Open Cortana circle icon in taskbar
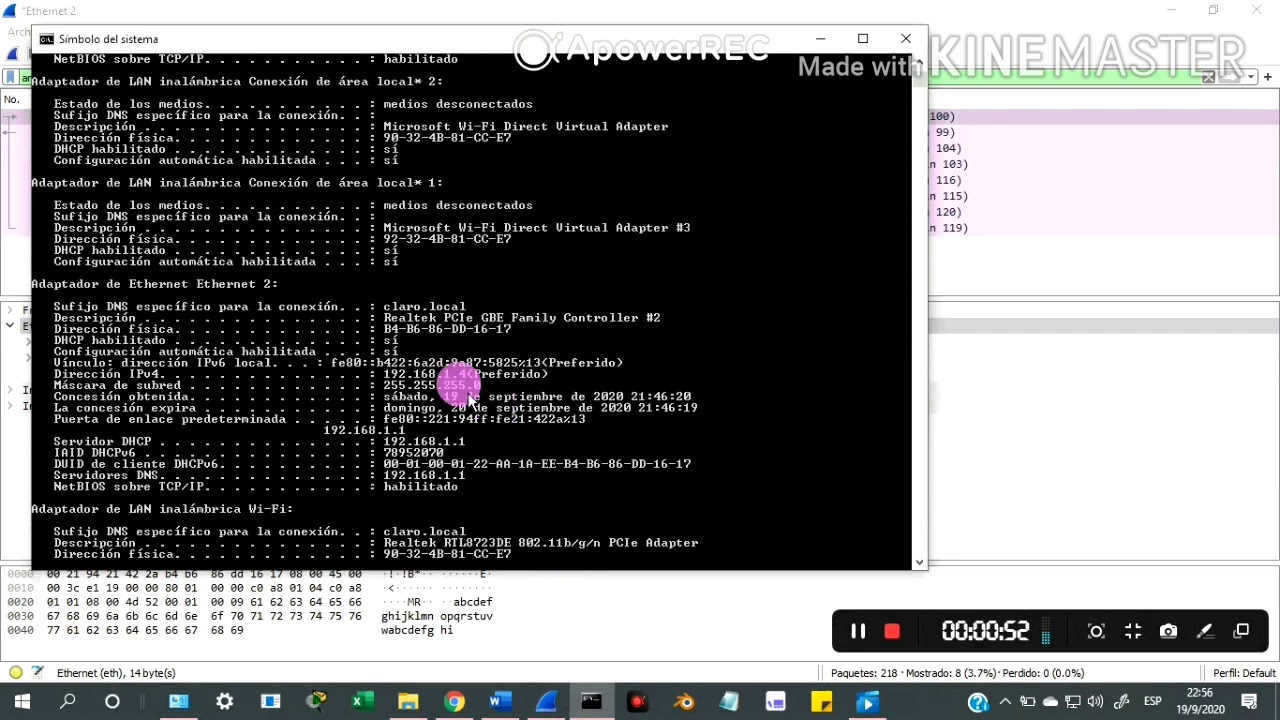The image size is (1280, 720). pyautogui.click(x=112, y=702)
